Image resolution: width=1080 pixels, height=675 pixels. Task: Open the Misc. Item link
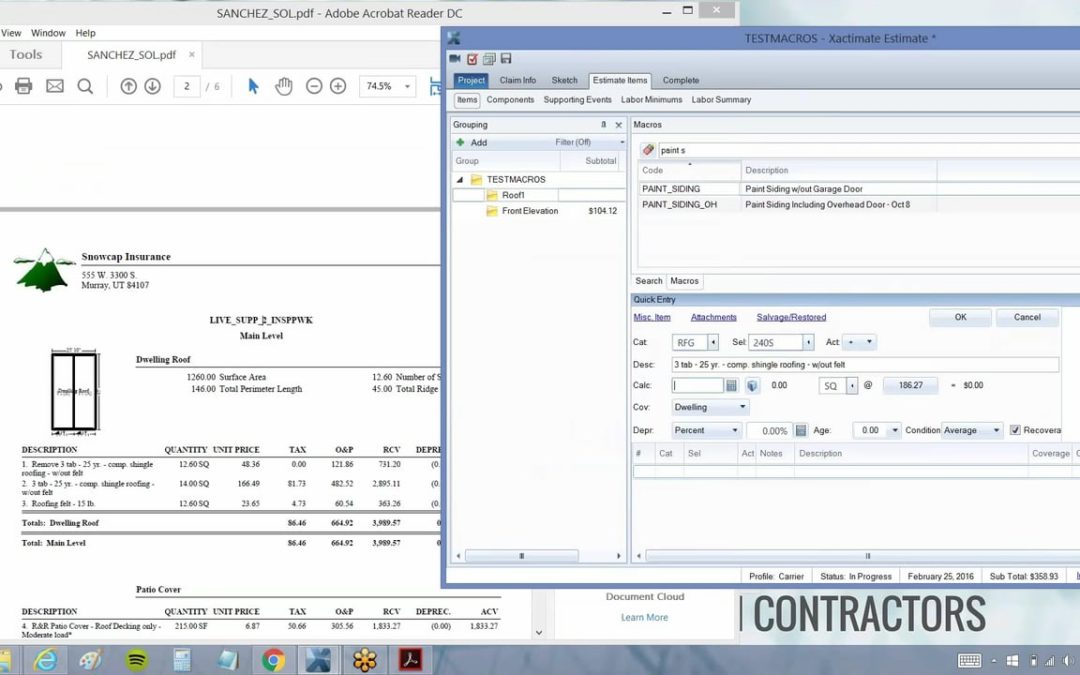pos(652,318)
